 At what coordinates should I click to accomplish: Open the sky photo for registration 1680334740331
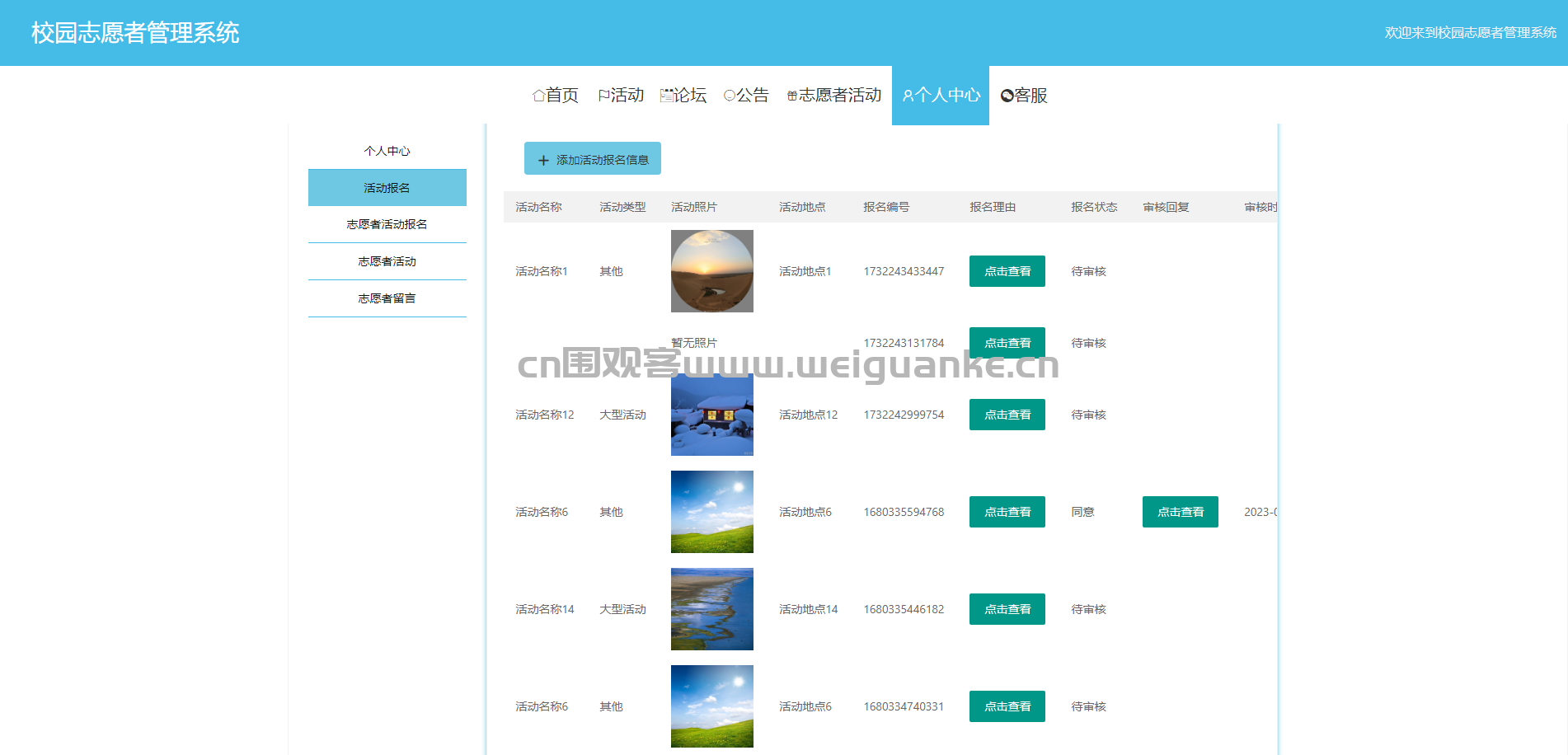712,706
